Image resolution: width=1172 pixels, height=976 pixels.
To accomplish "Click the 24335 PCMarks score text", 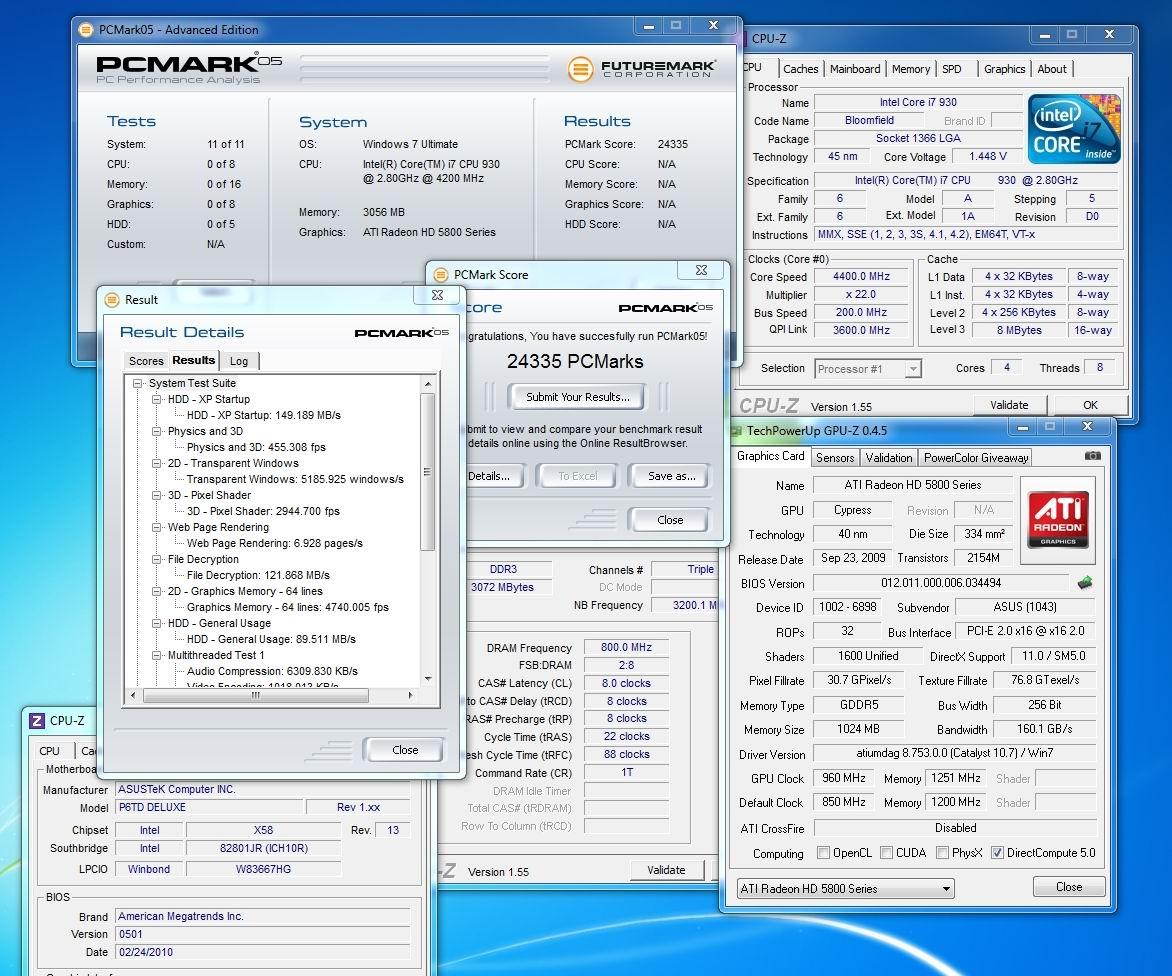I will 575,362.
